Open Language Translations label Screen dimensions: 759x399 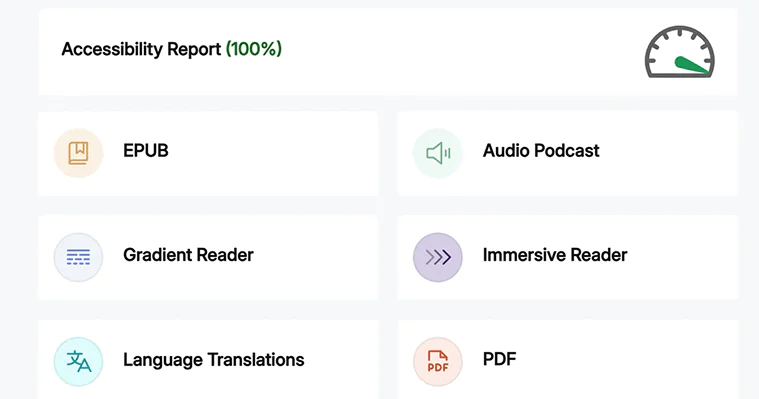click(x=213, y=360)
